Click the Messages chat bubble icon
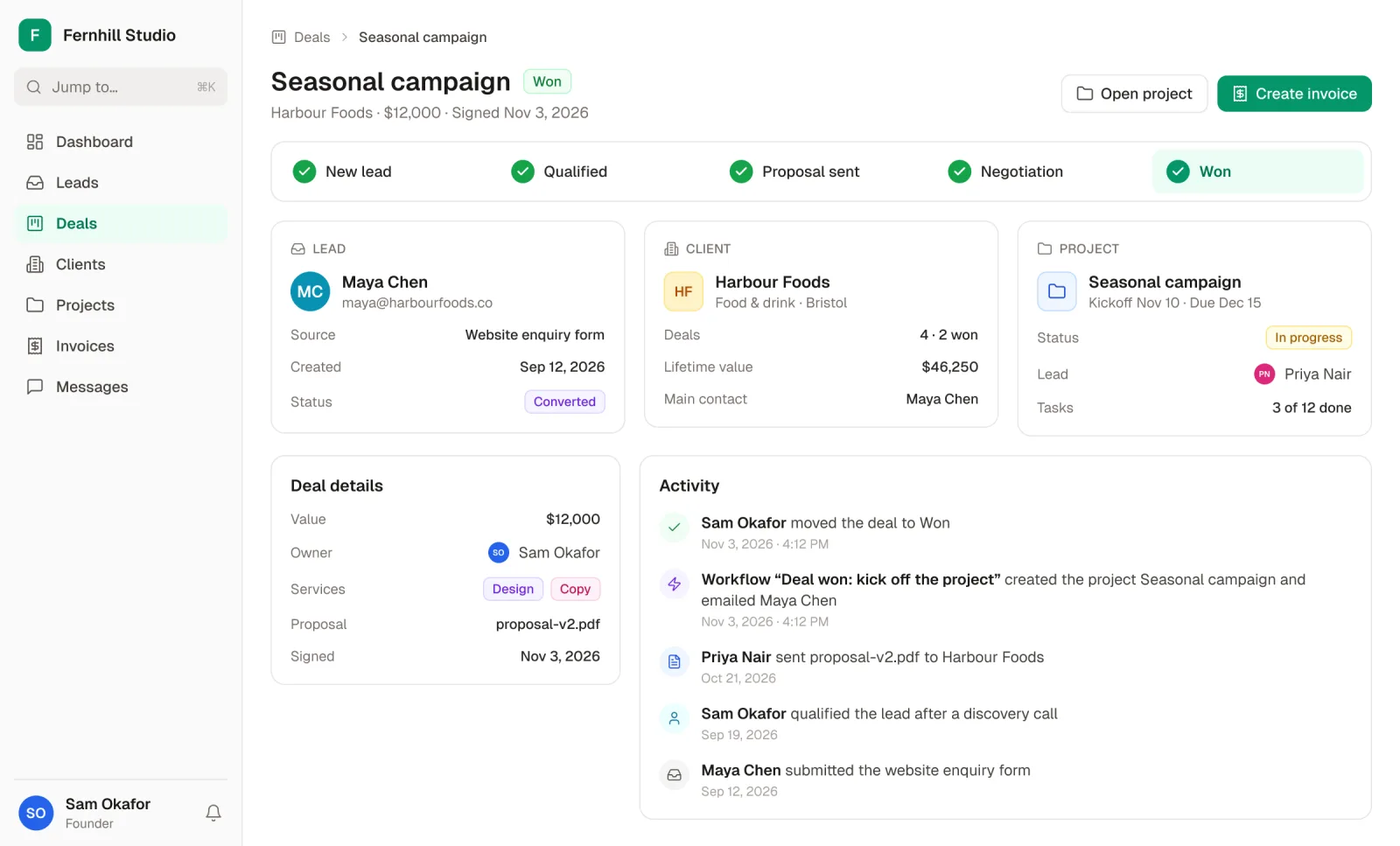 point(35,387)
